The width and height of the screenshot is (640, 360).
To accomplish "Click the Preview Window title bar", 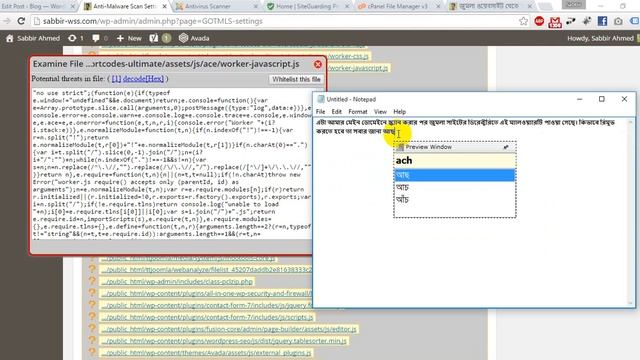I will click(x=454, y=147).
